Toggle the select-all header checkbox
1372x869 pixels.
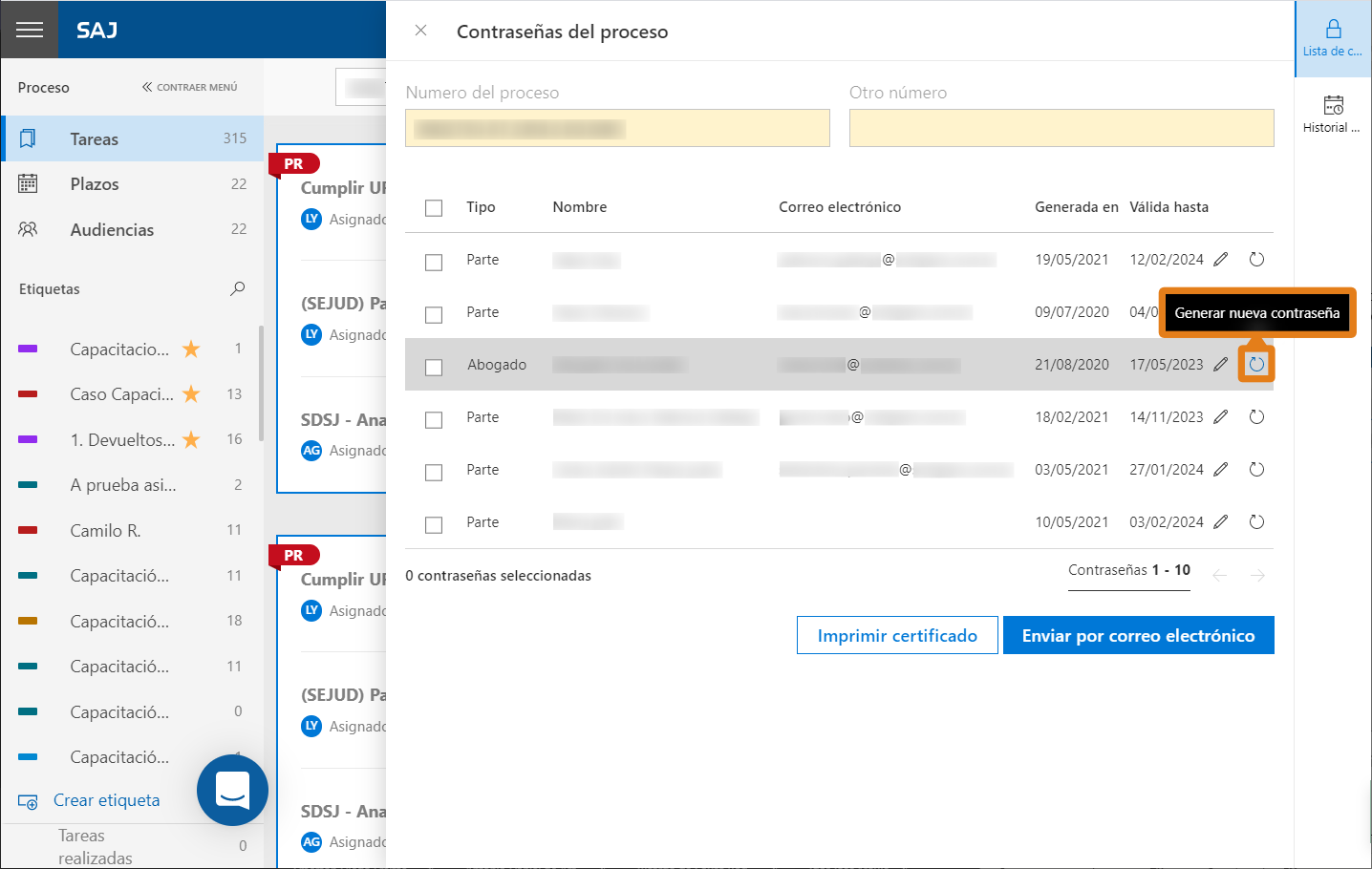[x=434, y=207]
